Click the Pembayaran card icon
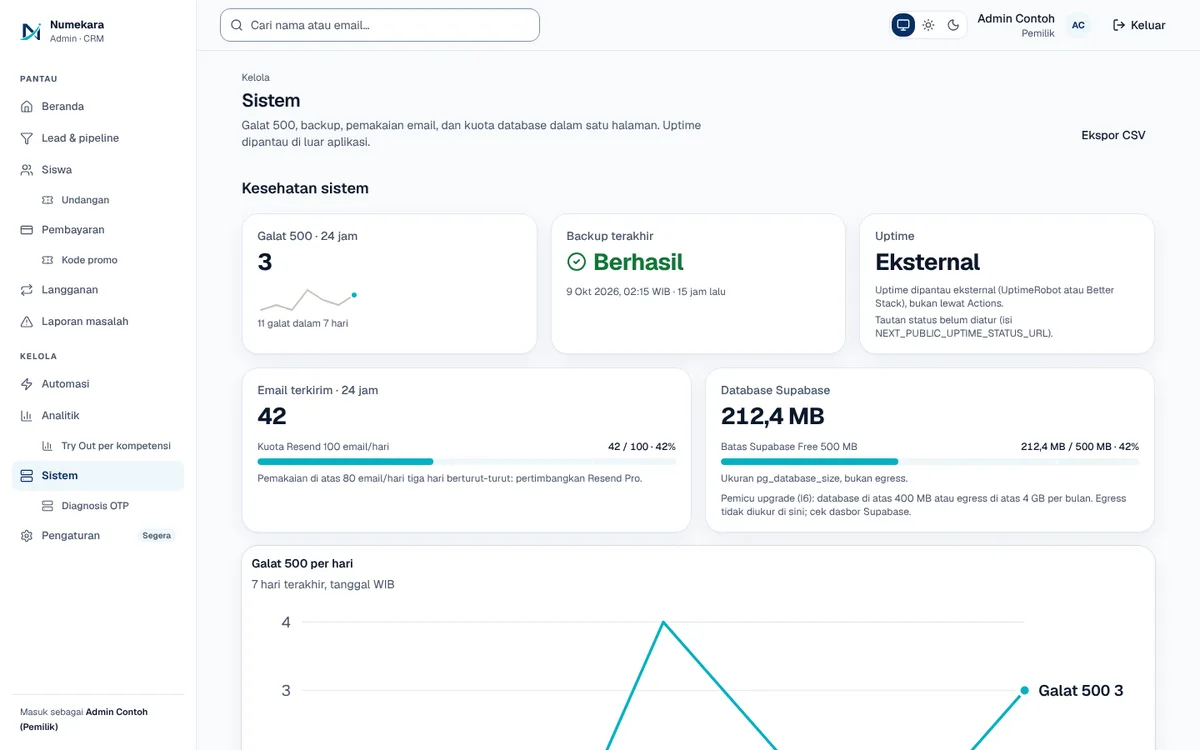 tap(27, 230)
